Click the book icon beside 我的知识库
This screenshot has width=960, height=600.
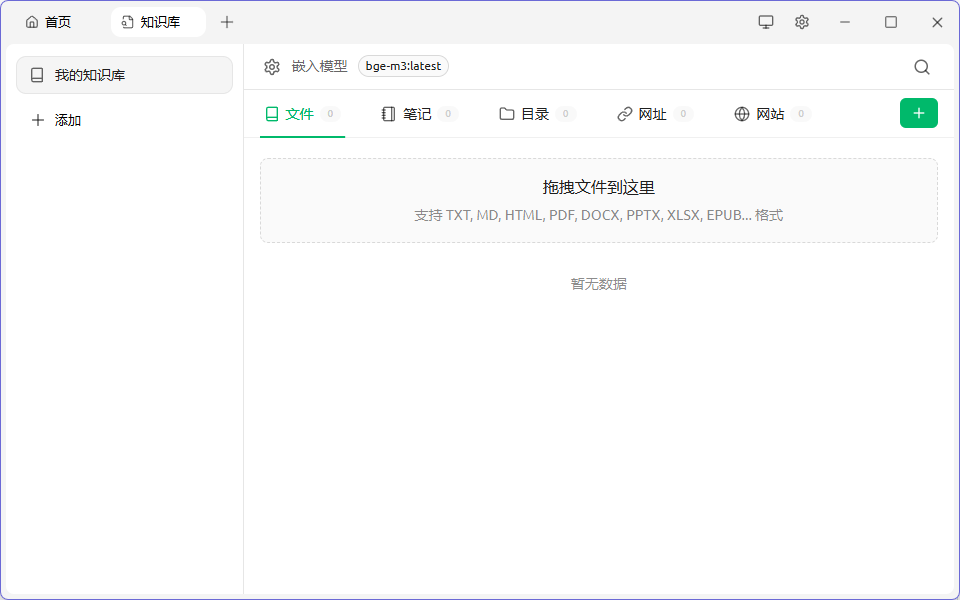coord(37,75)
